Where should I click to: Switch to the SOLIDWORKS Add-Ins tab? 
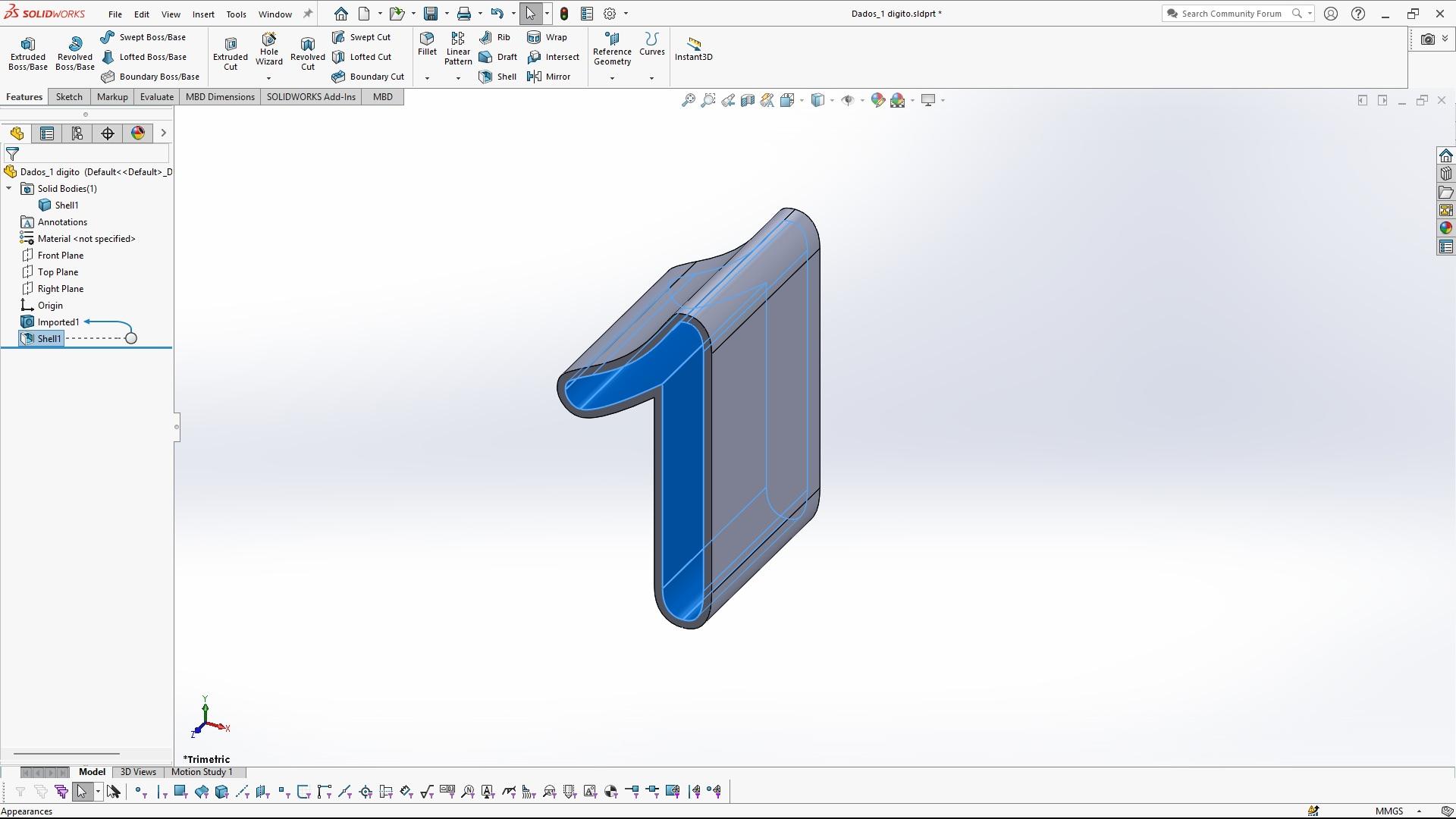311,97
